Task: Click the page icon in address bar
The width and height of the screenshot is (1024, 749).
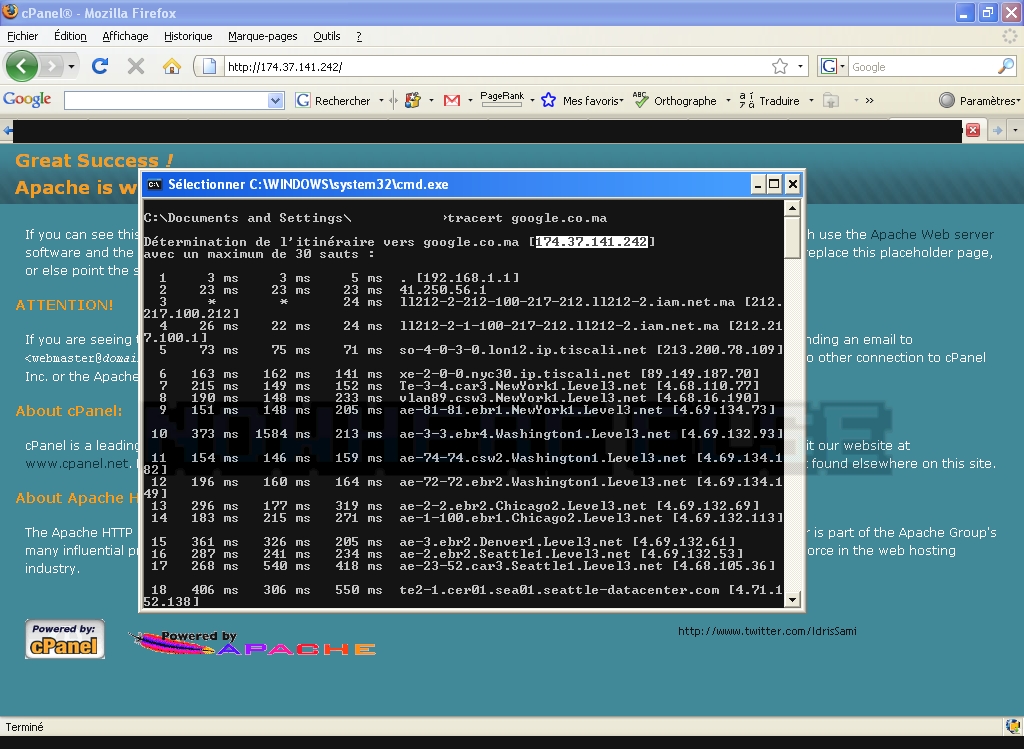Action: [x=210, y=67]
